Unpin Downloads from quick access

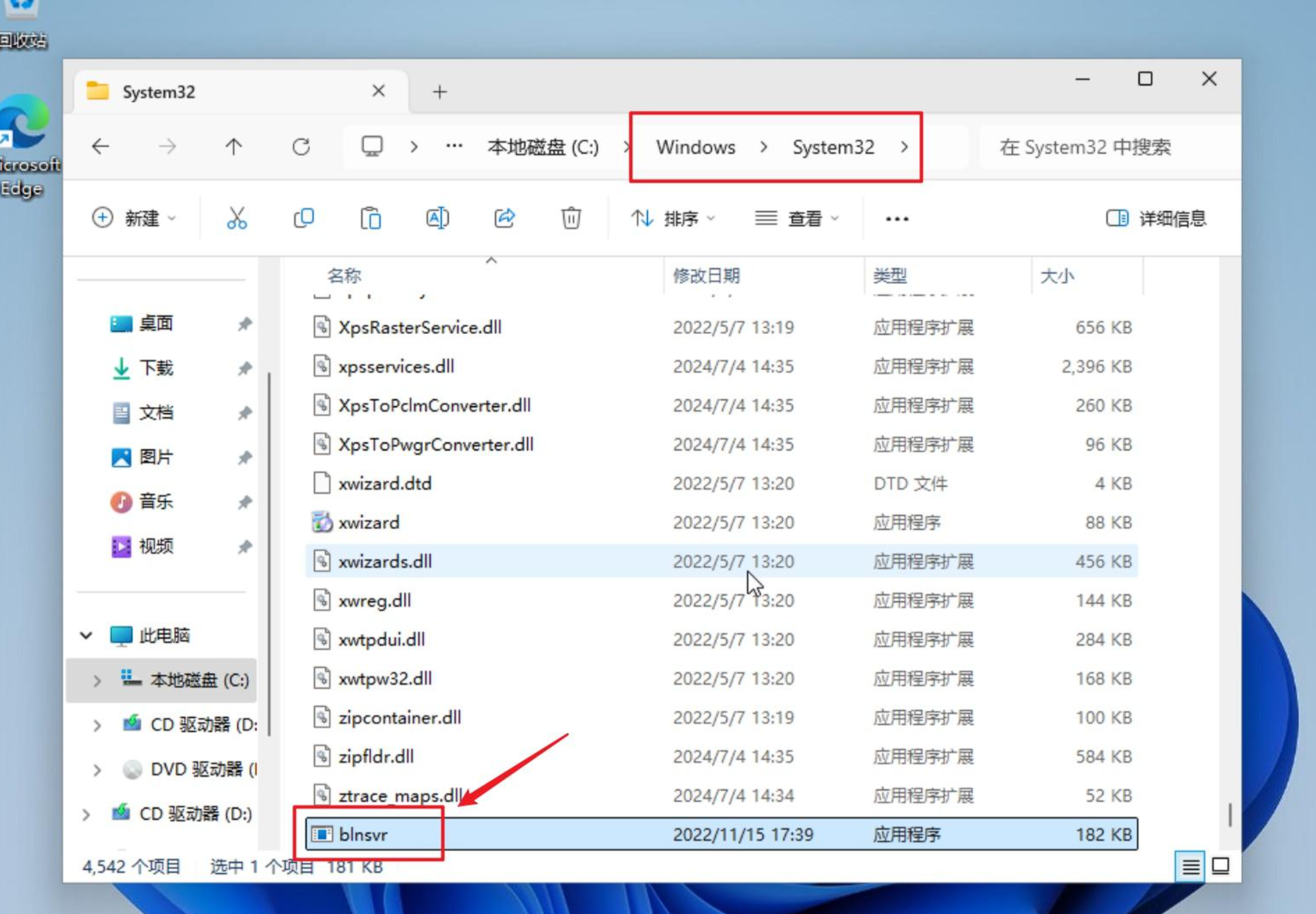click(x=245, y=368)
